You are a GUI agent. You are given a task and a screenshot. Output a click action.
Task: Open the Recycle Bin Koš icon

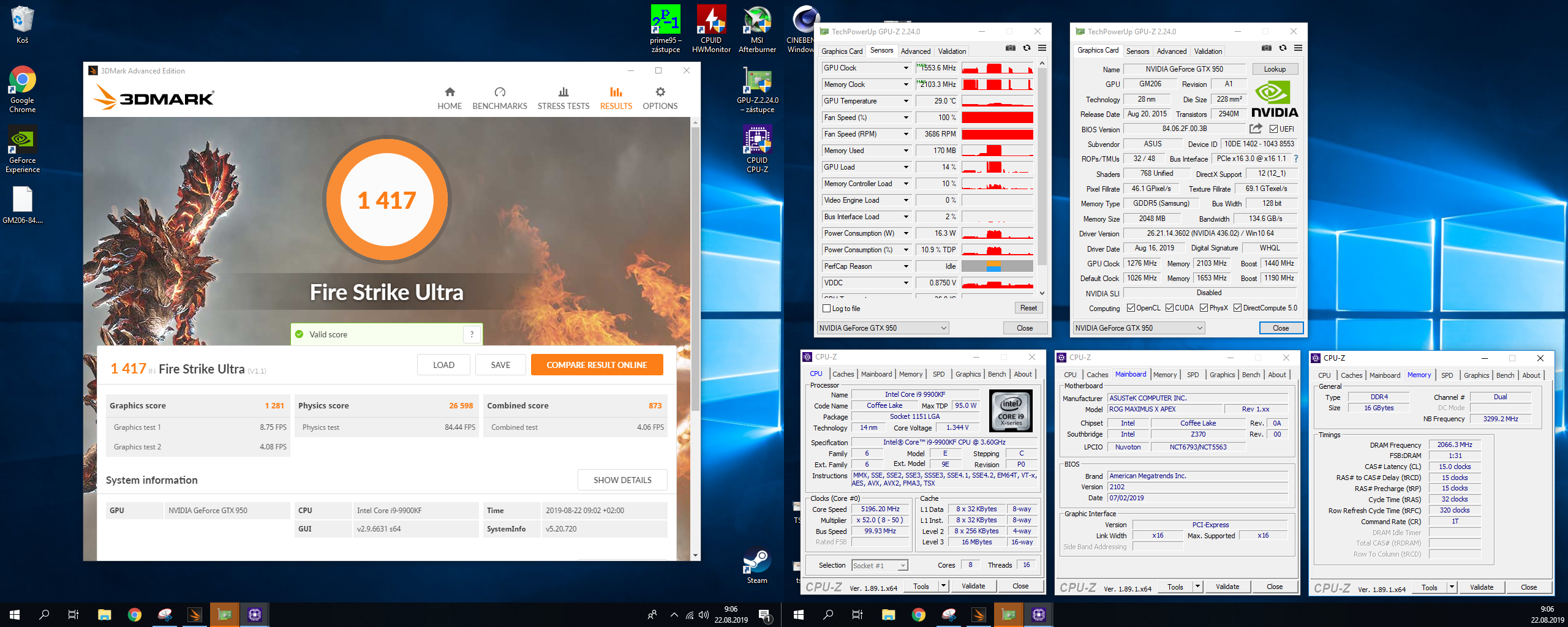coord(23,24)
